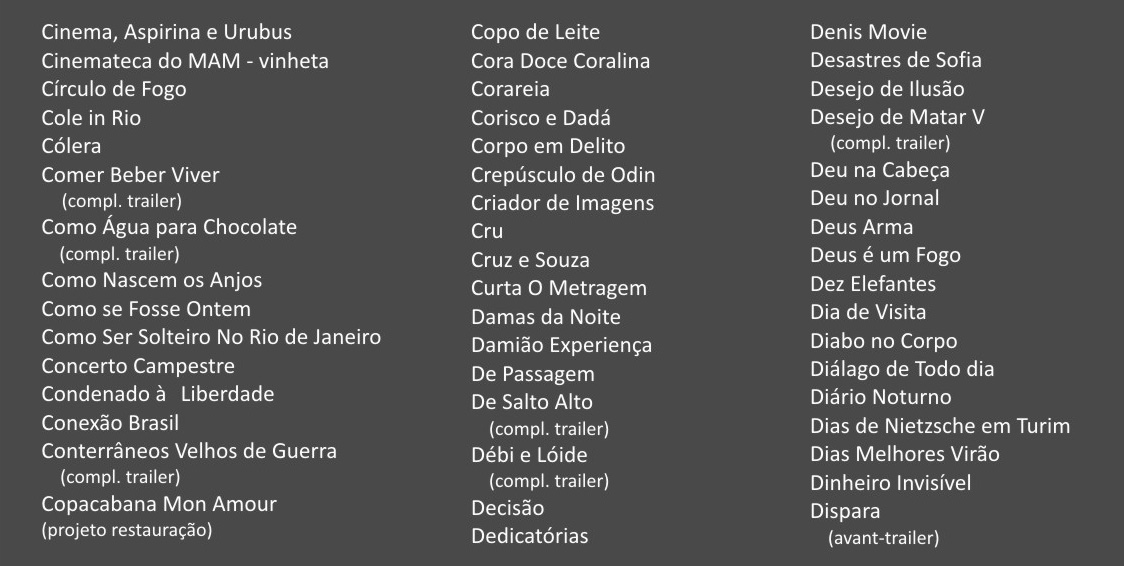Screen dimensions: 1124x566
Task: Select Dinheiro Invisível title
Action: 890,483
